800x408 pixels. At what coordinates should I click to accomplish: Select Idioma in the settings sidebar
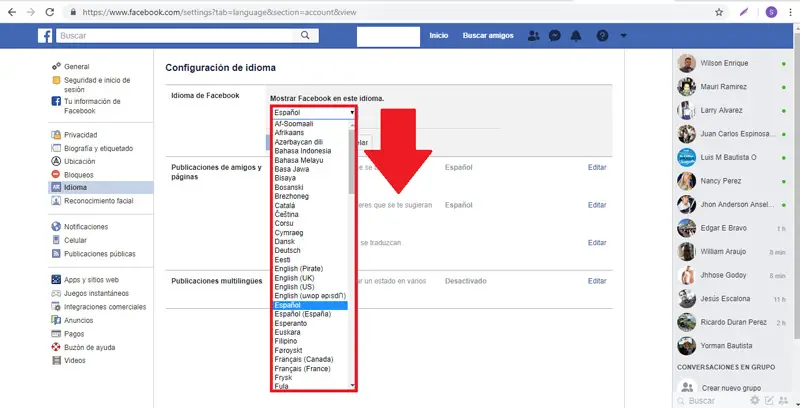coord(101,187)
